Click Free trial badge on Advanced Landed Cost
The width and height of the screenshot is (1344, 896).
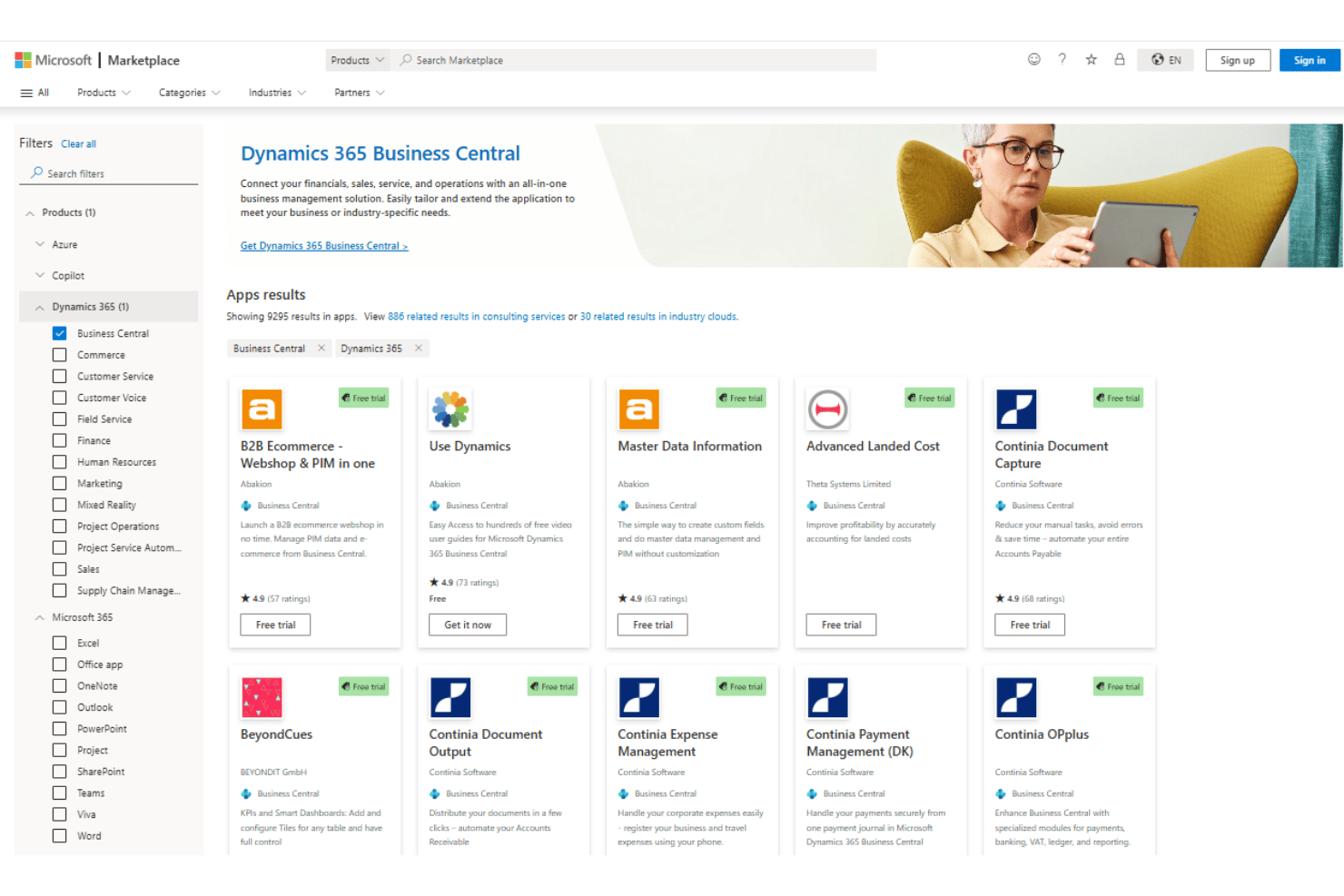[930, 398]
